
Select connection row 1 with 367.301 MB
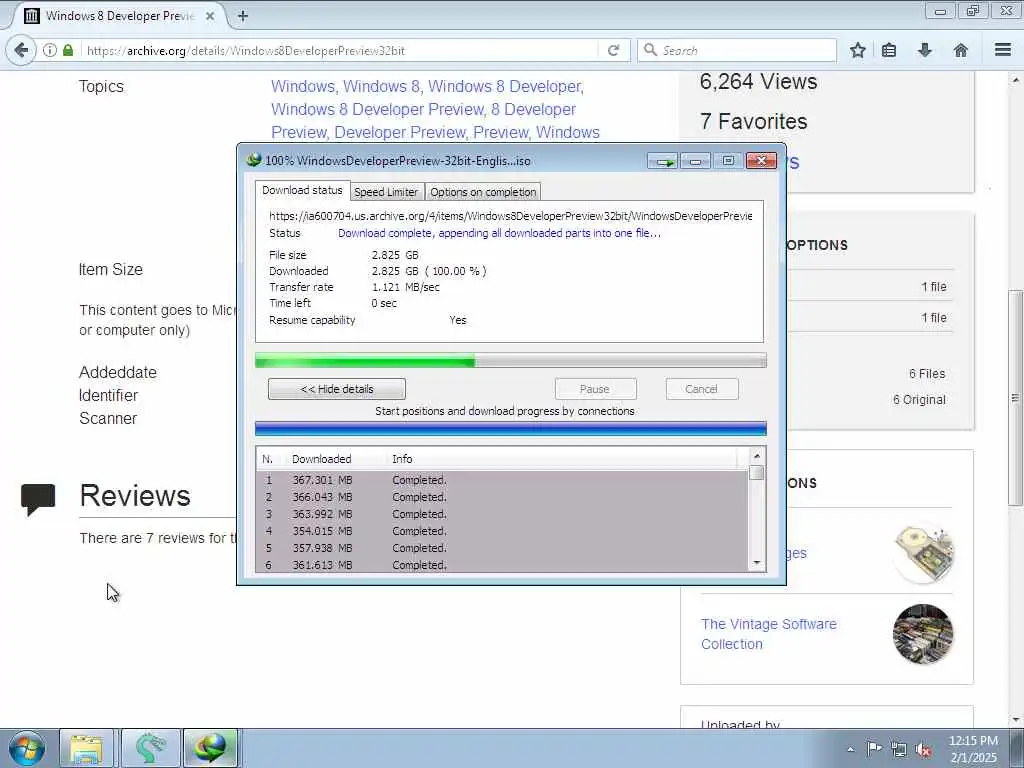click(502, 480)
